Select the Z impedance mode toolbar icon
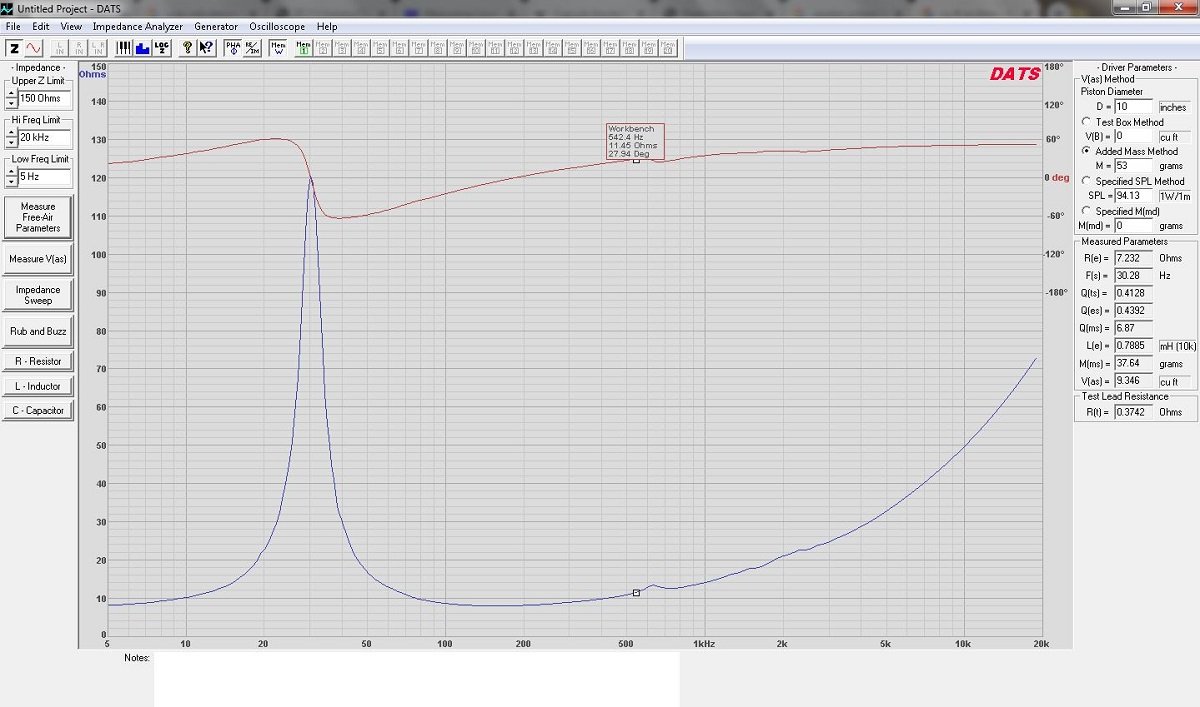The width and height of the screenshot is (1200, 707). (x=15, y=47)
